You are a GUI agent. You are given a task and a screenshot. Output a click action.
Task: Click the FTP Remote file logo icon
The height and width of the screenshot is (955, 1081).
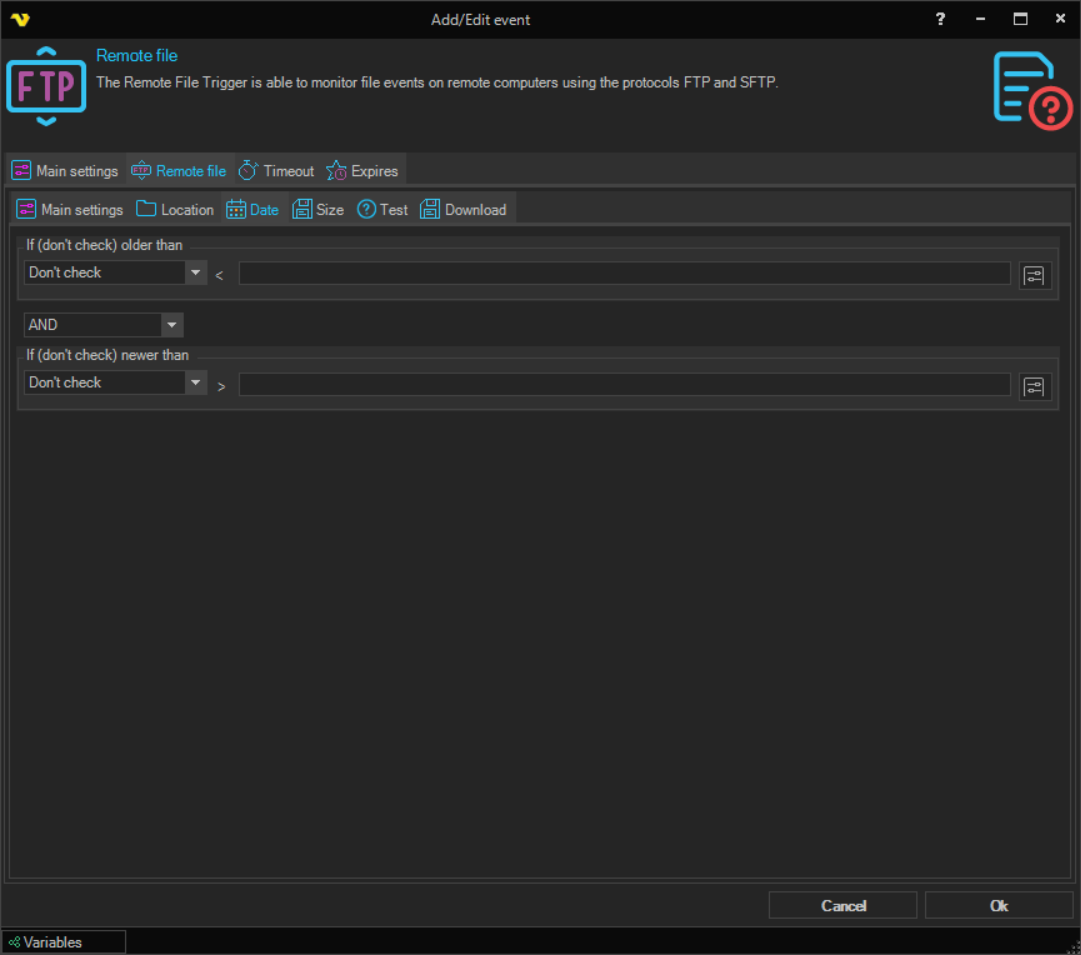[x=46, y=86]
